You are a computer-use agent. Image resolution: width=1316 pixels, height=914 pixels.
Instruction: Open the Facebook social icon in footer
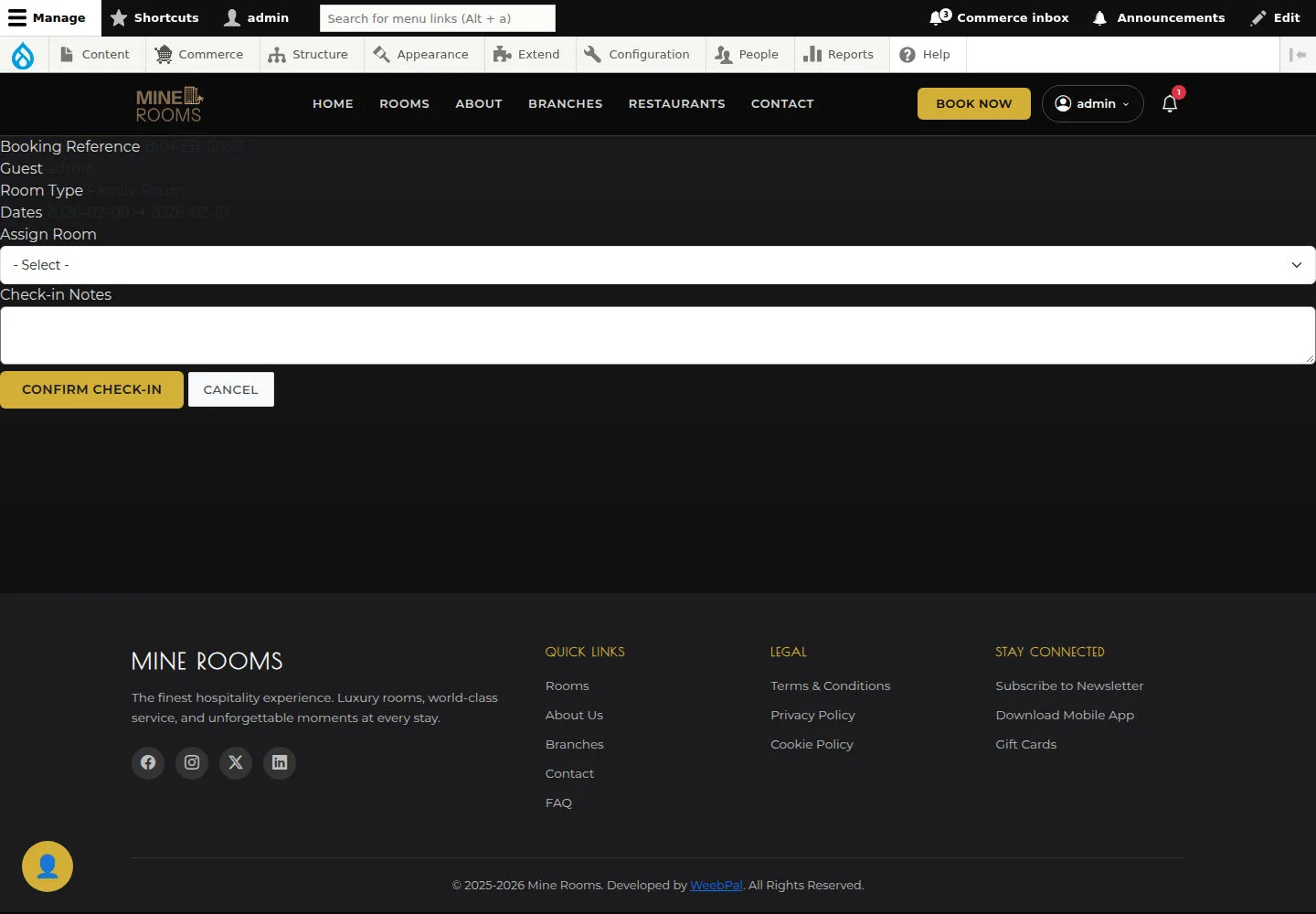click(x=148, y=762)
